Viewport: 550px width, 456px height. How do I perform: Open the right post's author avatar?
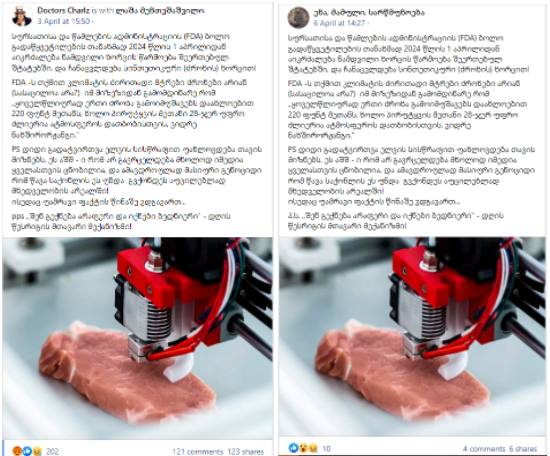[298, 18]
